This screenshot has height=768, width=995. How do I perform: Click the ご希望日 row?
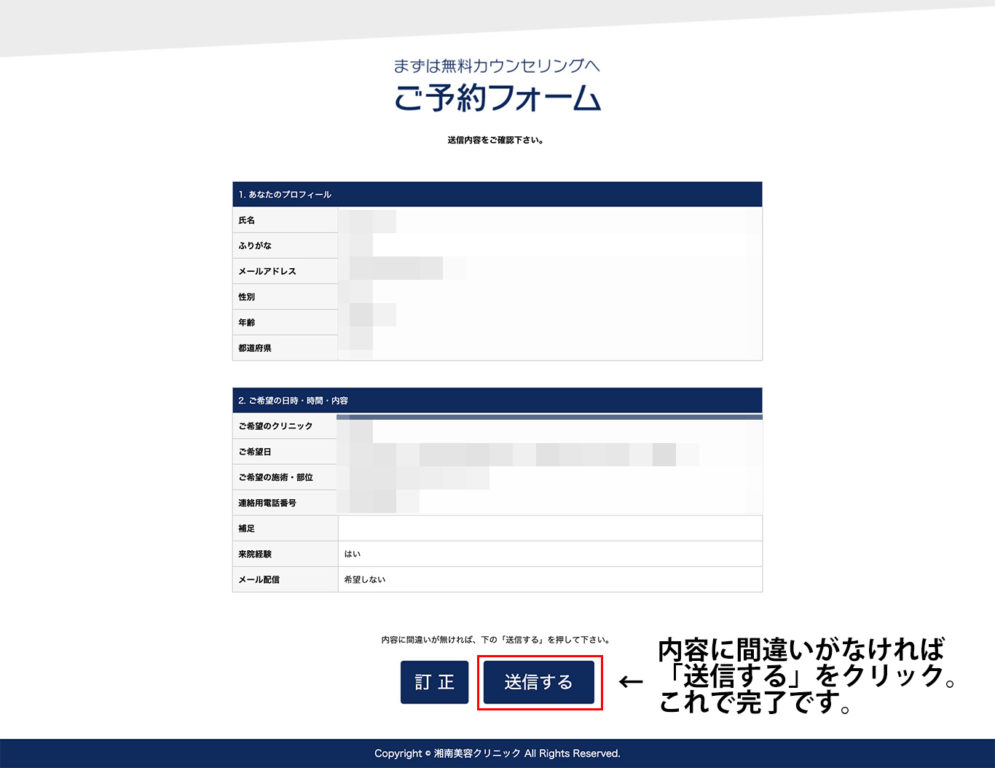(284, 452)
